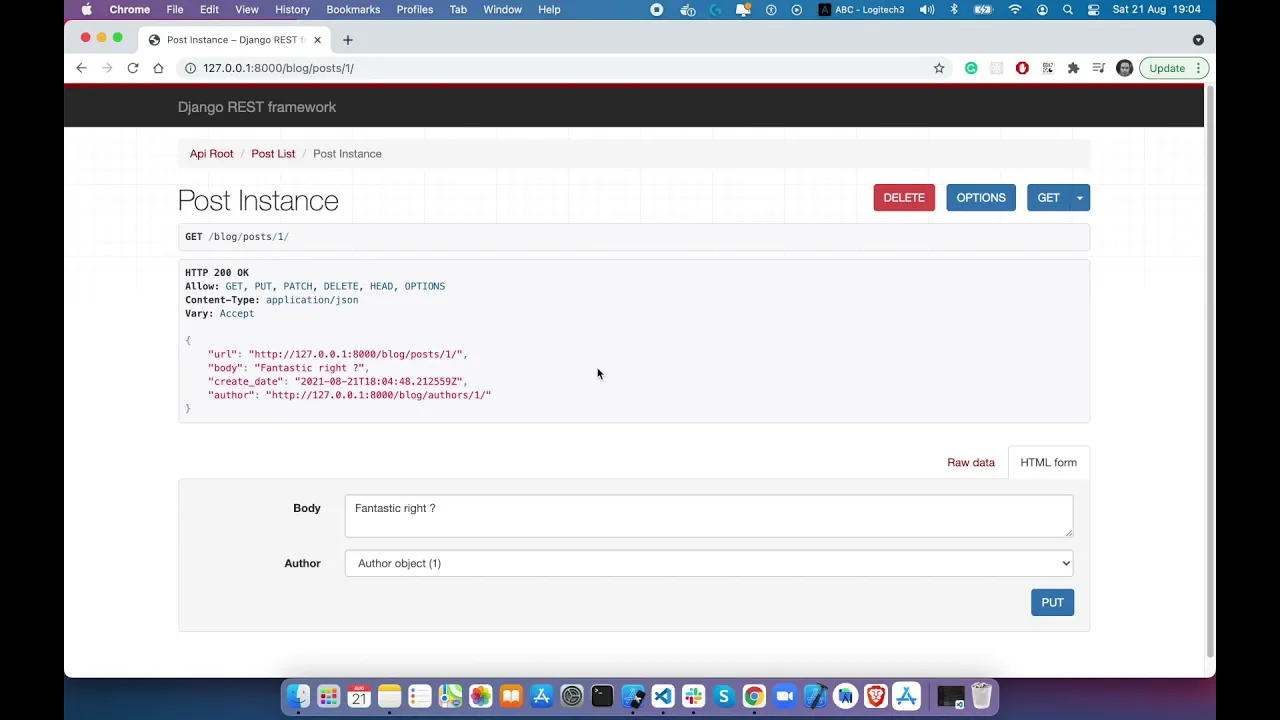The image size is (1280, 720).
Task: Open the Help menu
Action: [x=549, y=9]
